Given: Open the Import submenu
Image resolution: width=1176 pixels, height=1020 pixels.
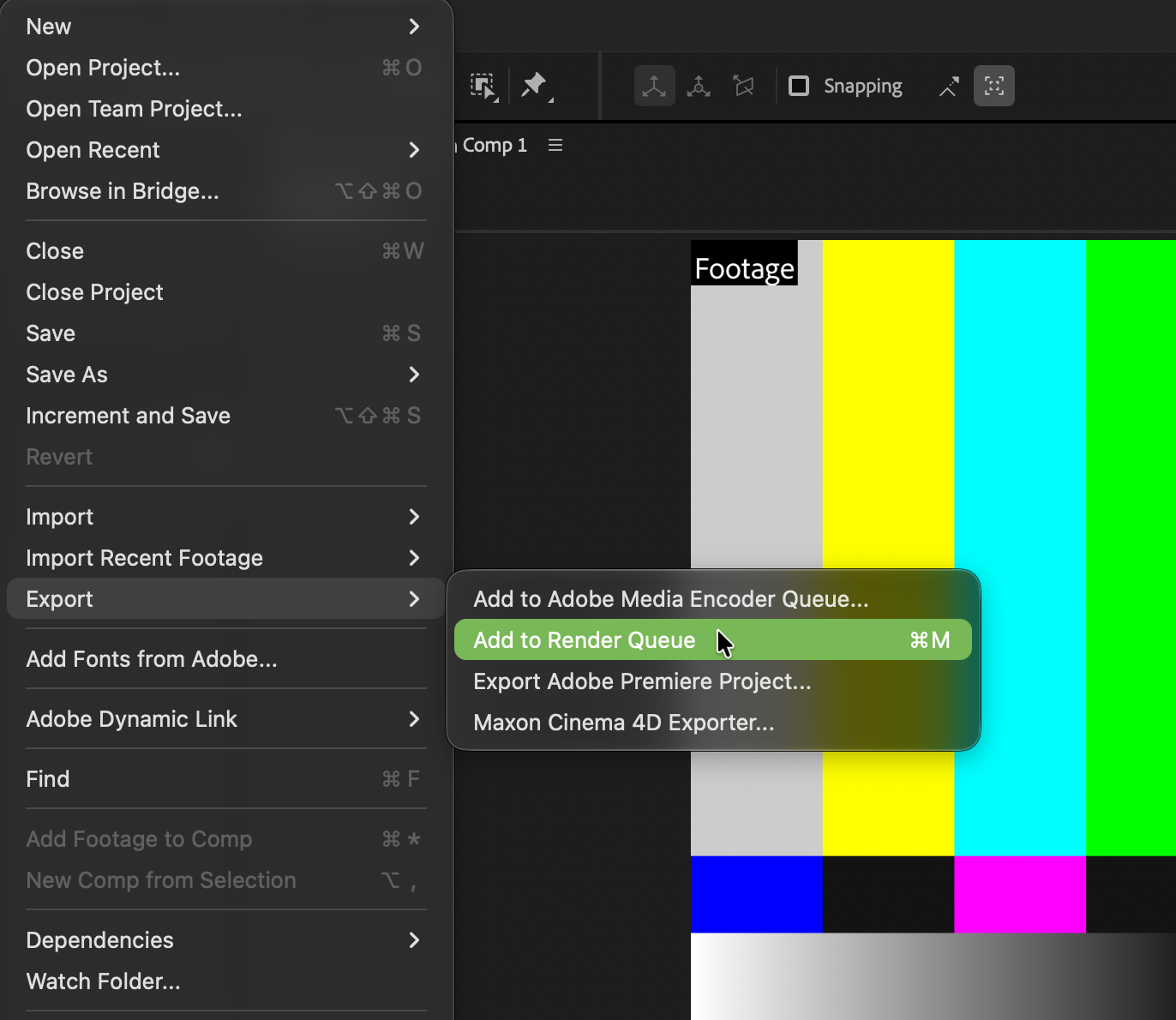Looking at the screenshot, I should click(x=225, y=517).
